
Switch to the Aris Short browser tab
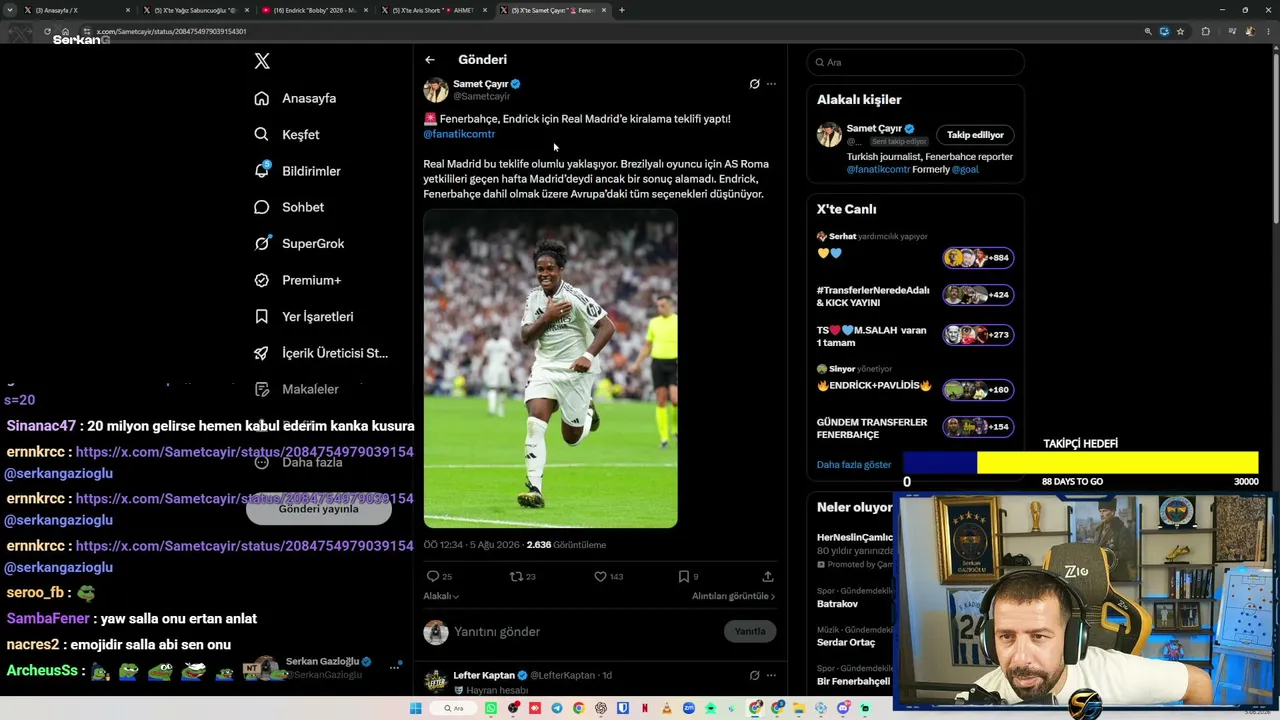(433, 10)
